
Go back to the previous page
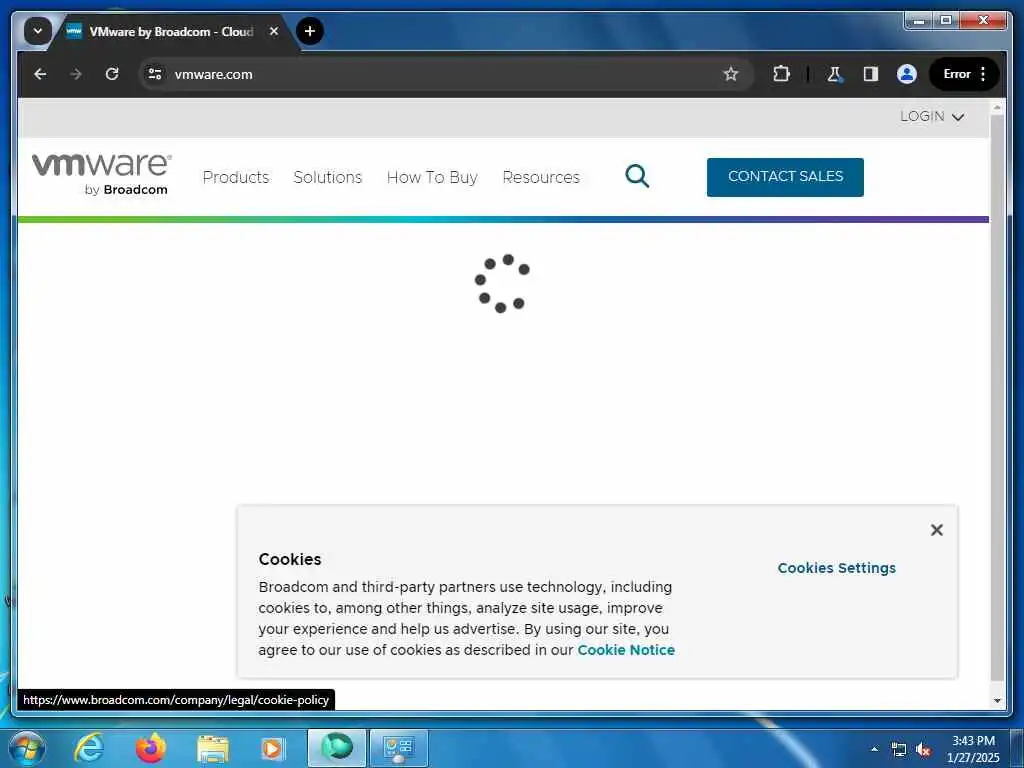(40, 74)
